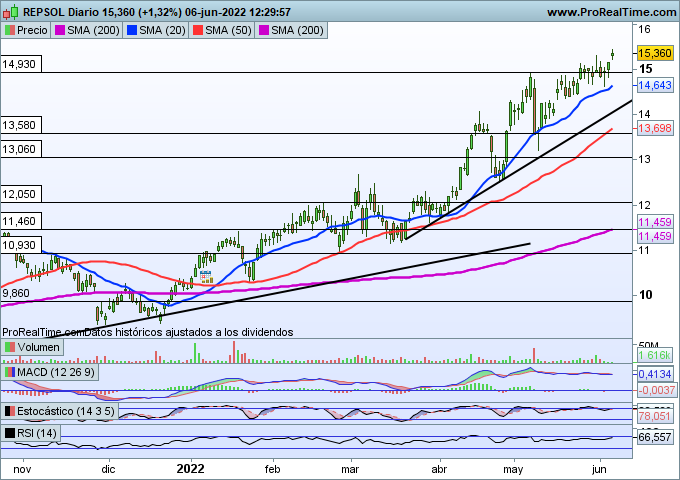This screenshot has width=680, height=480.
Task: Click the Estocástico label color icon
Action: coord(10,411)
